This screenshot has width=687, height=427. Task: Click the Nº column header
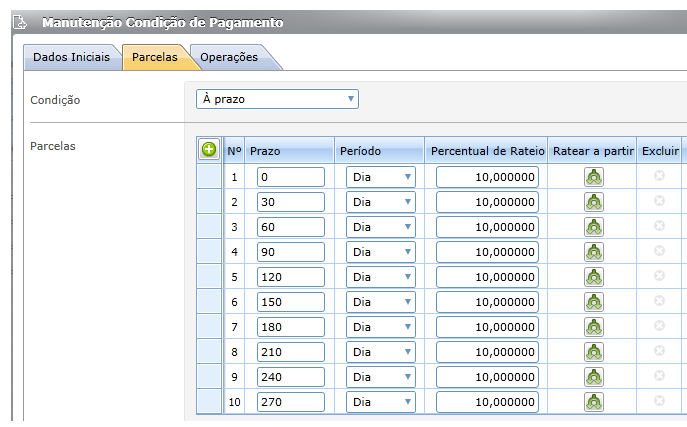coord(234,151)
